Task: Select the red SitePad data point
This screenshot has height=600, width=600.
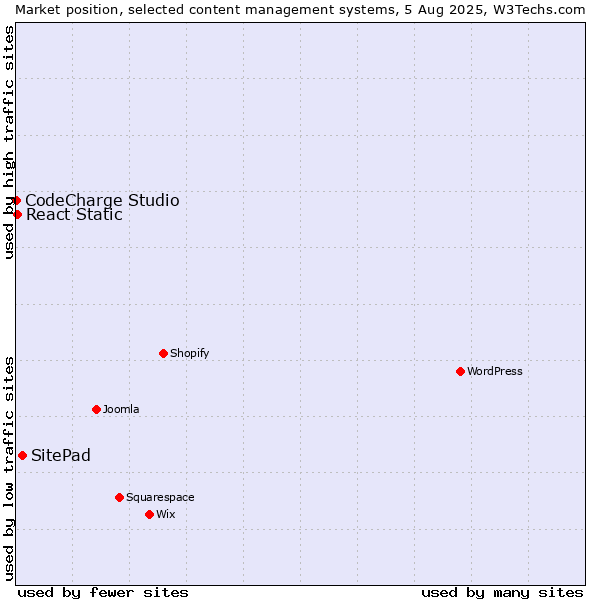Action: pyautogui.click(x=23, y=455)
